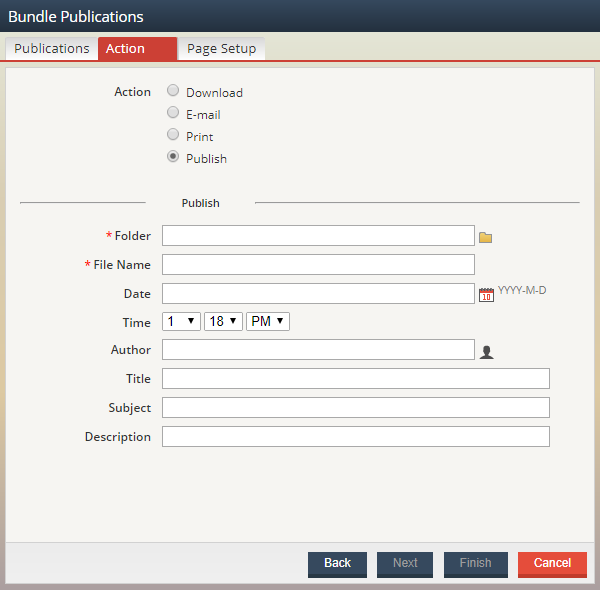Focus the Subject input field
This screenshot has height=590, width=600.
356,407
